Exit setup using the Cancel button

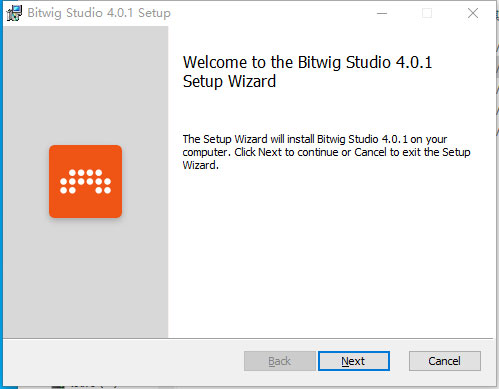click(x=445, y=361)
